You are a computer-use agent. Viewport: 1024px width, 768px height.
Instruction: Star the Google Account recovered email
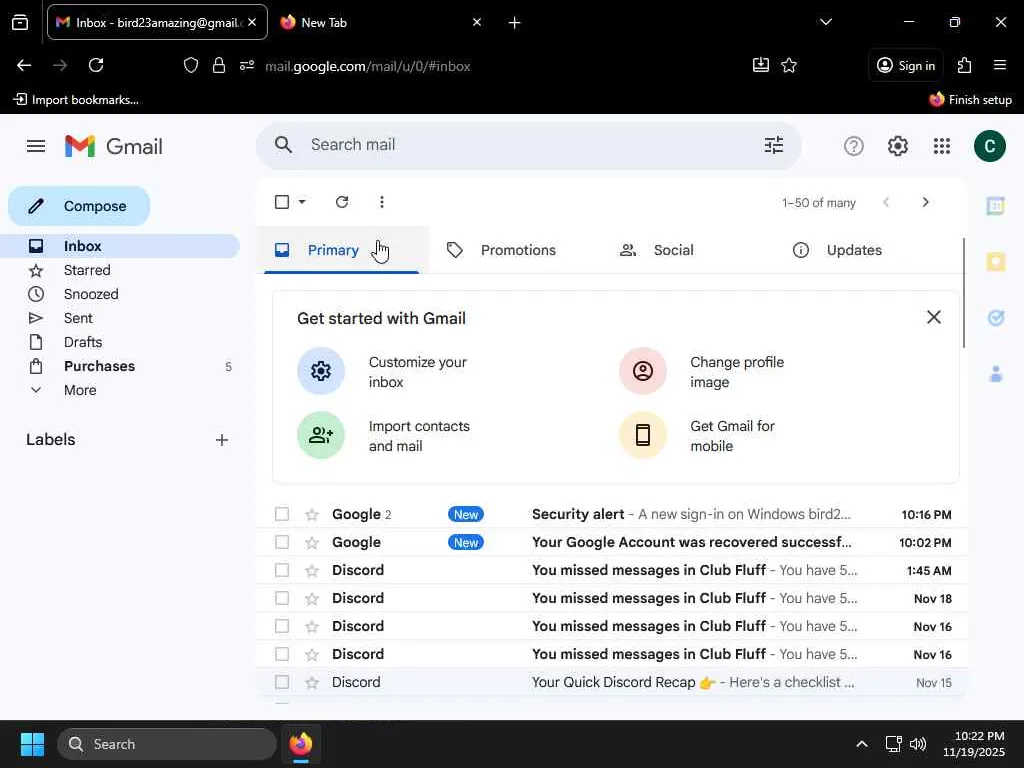pos(312,543)
